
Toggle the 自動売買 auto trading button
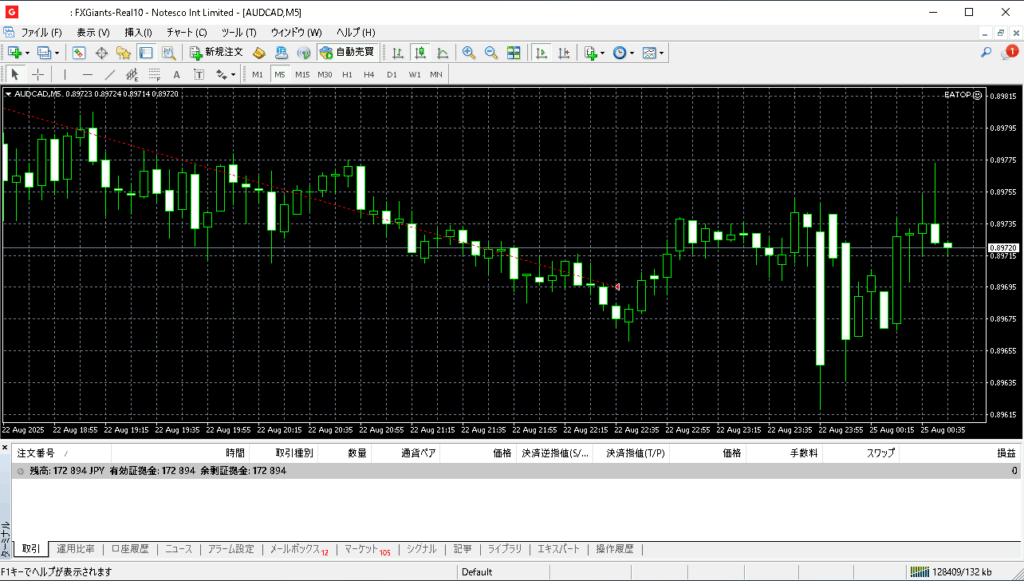pyautogui.click(x=347, y=53)
